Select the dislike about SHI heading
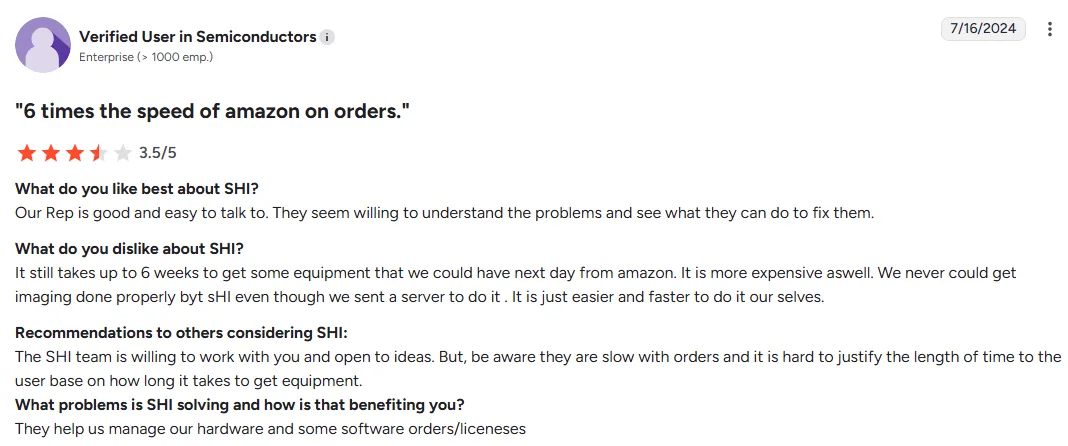 [x=129, y=249]
